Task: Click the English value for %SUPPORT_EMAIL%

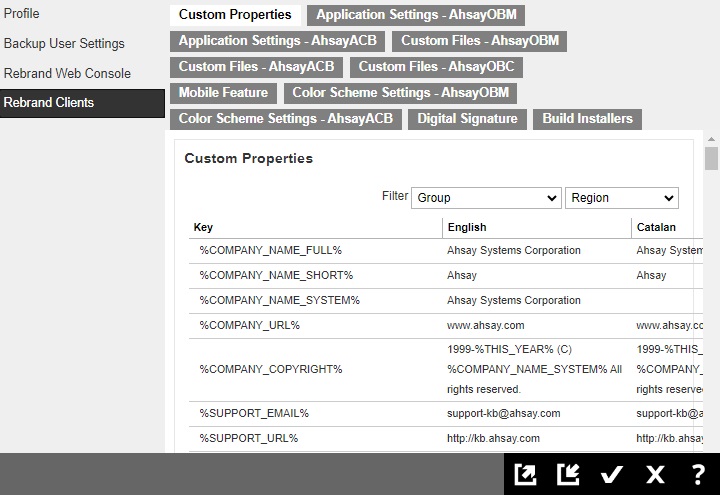Action: pos(503,413)
